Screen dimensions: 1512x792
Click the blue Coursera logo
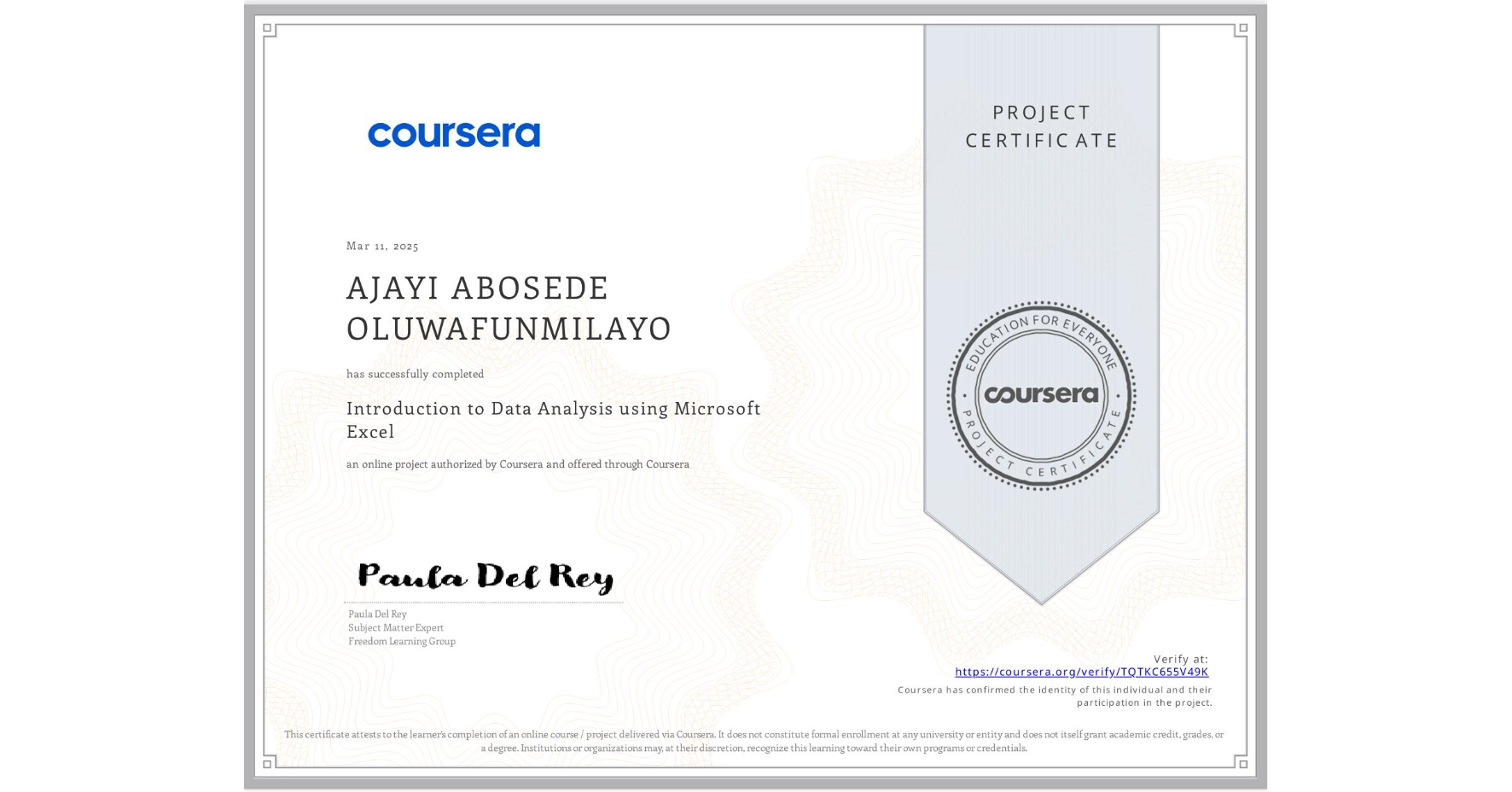tap(454, 135)
